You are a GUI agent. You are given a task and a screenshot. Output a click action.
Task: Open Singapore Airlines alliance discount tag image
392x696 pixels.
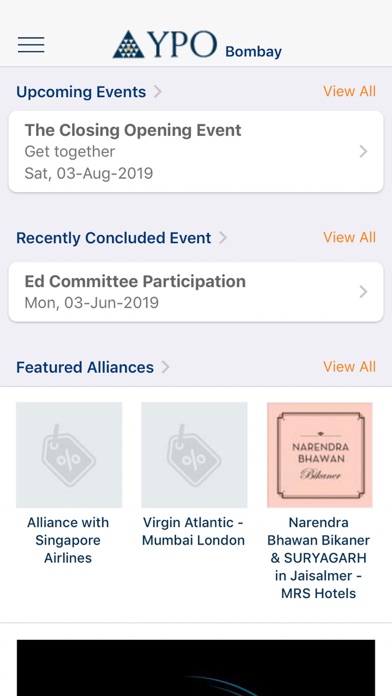tap(69, 455)
